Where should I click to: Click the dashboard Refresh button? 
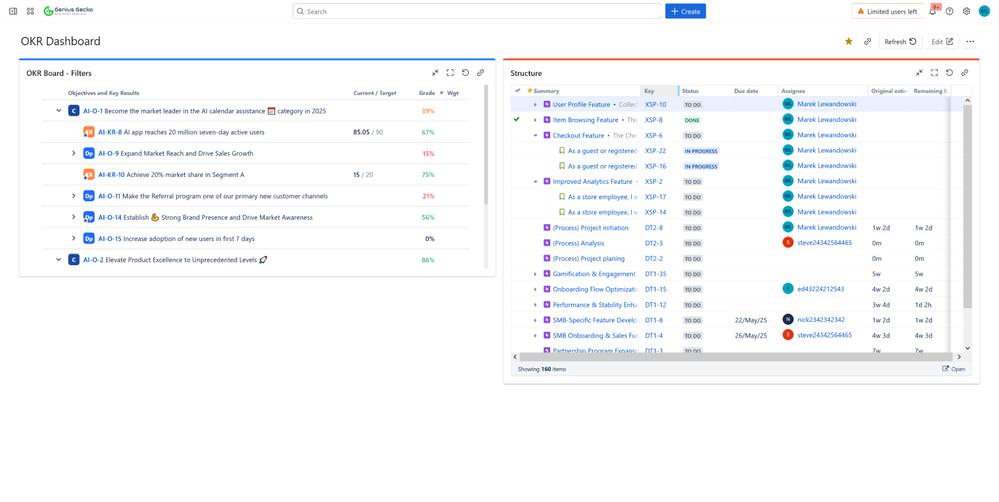coord(900,41)
